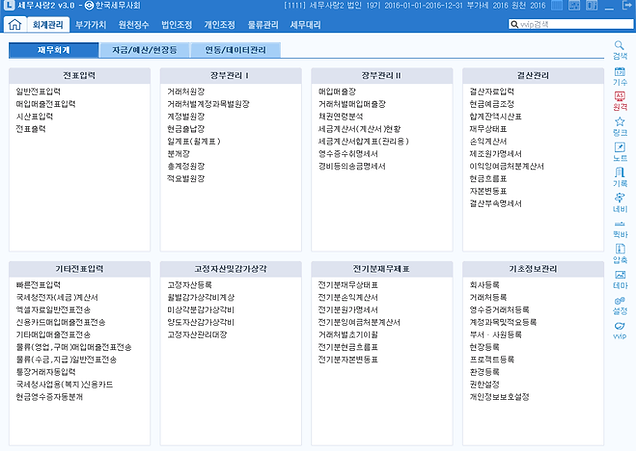Open 회사등록

pyautogui.click(x=485, y=285)
